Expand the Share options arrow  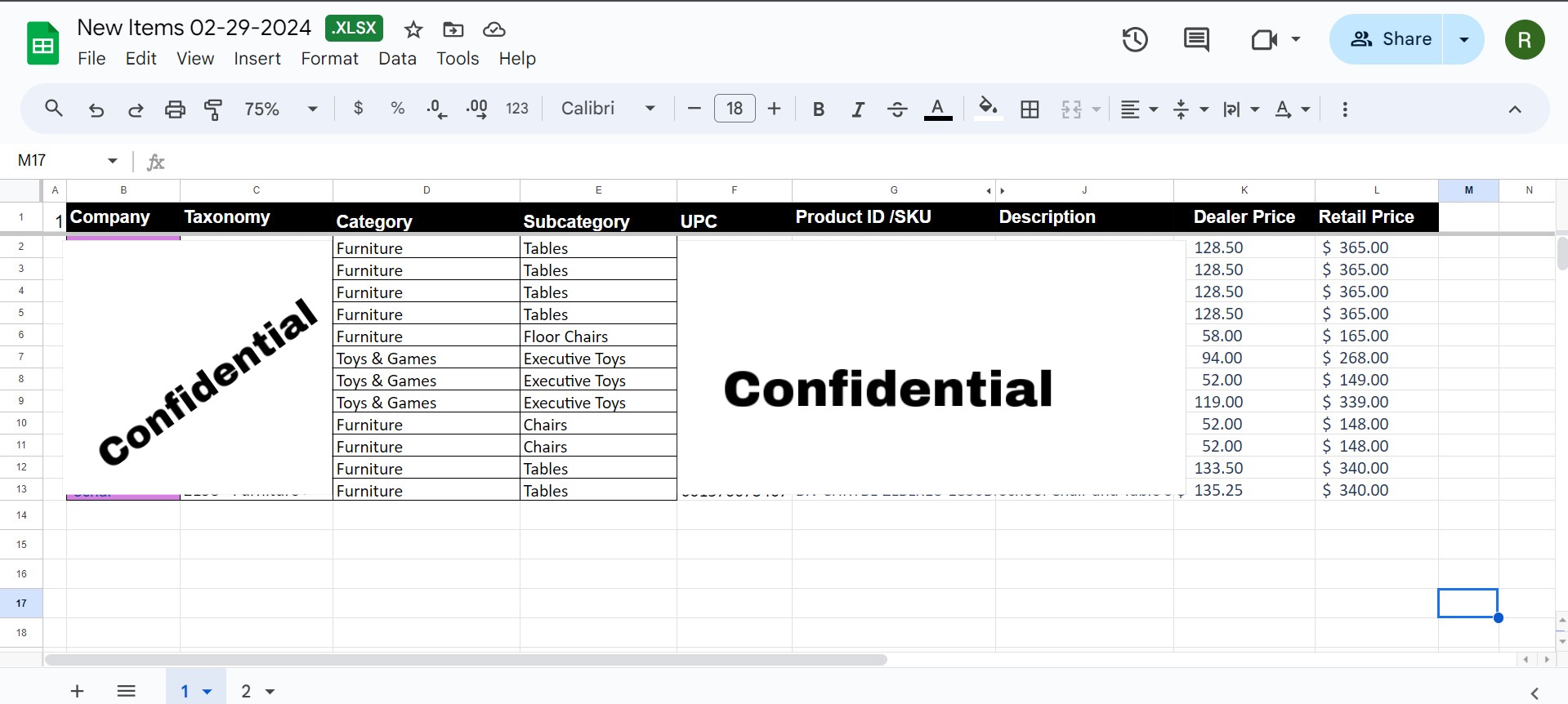tap(1463, 39)
